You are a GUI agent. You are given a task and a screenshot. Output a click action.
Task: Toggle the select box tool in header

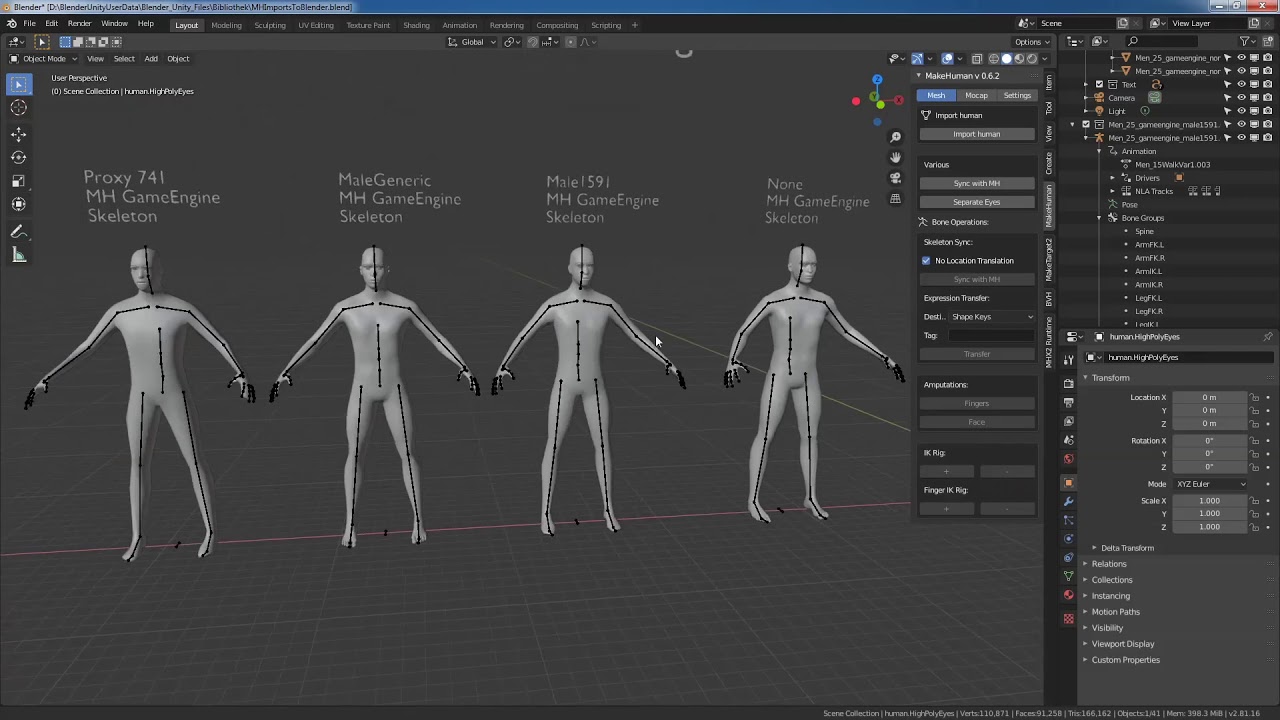(42, 42)
